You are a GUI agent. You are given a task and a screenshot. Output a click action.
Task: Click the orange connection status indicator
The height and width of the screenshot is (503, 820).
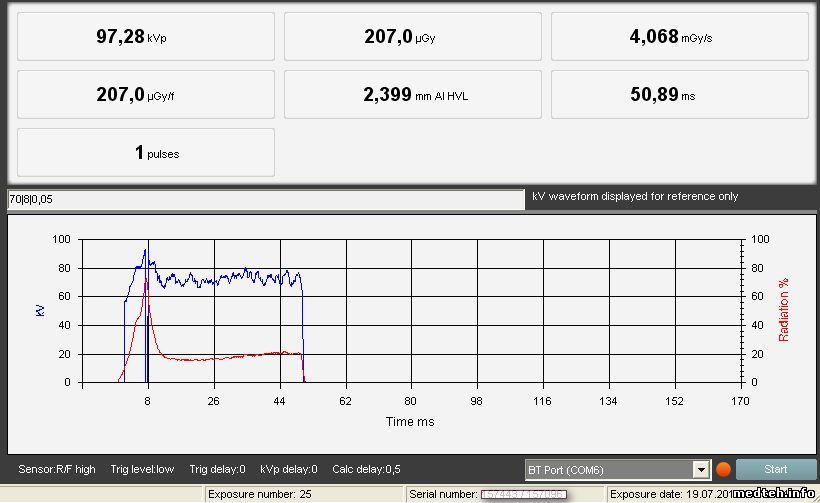[724, 469]
